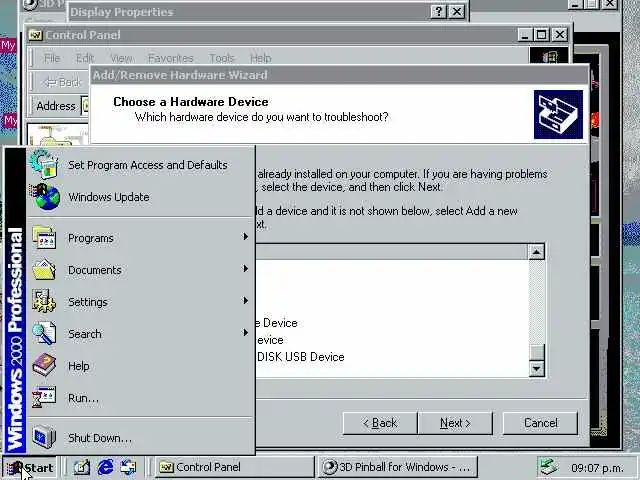Screen dimensions: 640x480
Task: Expand the Programs submenu arrow
Action: (x=245, y=237)
